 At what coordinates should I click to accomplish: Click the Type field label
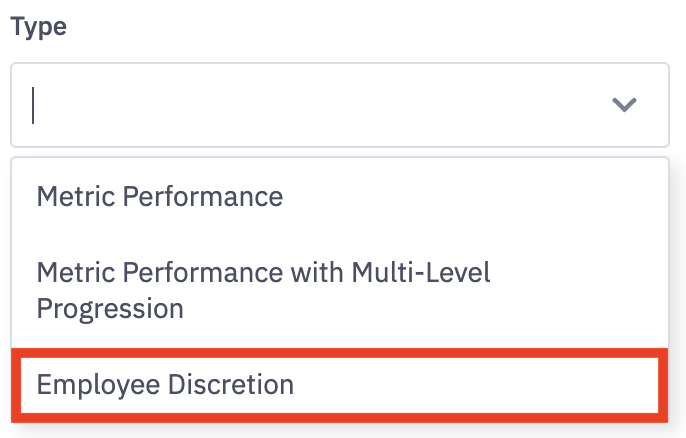(x=39, y=27)
